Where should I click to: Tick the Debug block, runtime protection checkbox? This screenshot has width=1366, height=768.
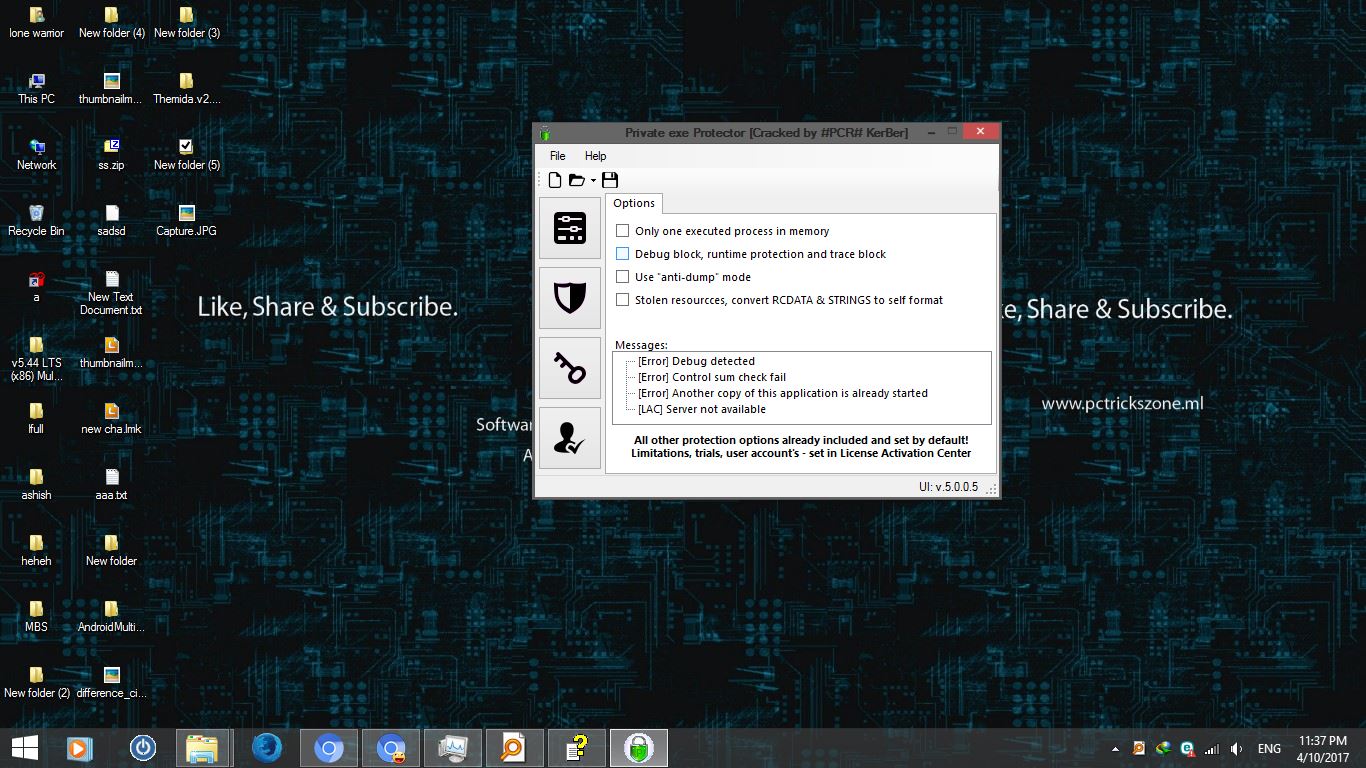(622, 254)
